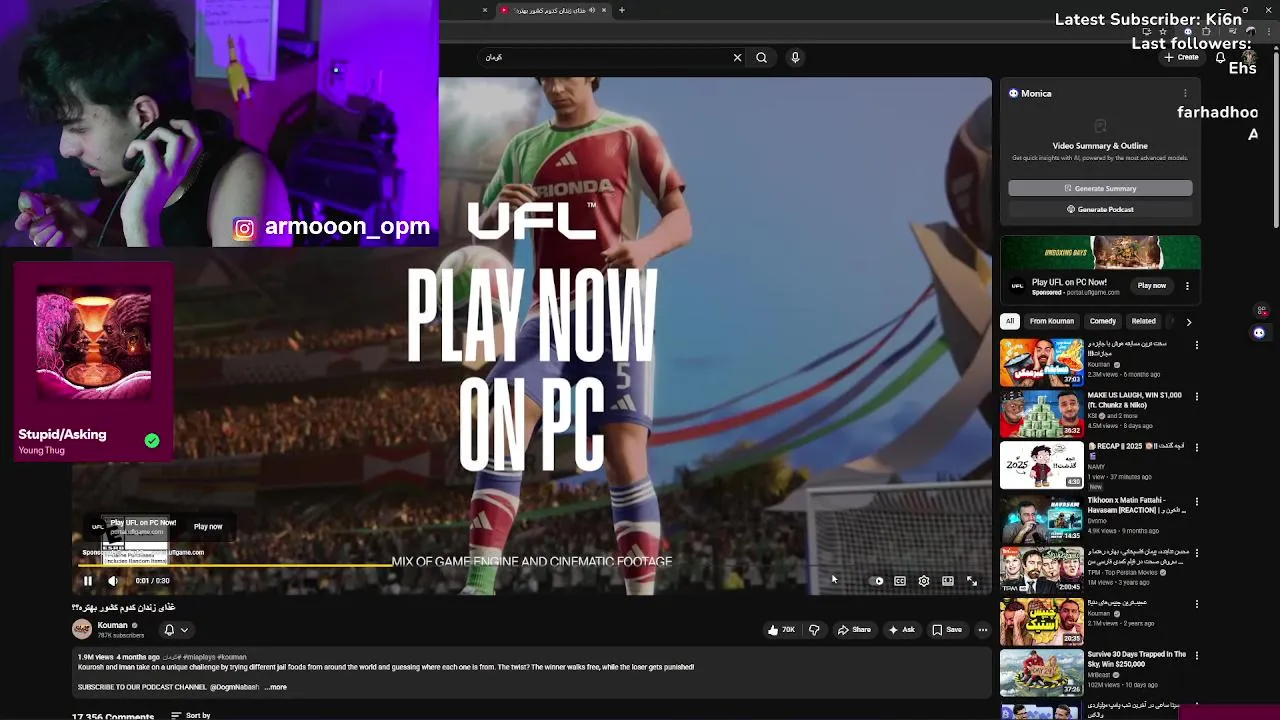Open the browser extensions puzzle icon

coord(1205,31)
